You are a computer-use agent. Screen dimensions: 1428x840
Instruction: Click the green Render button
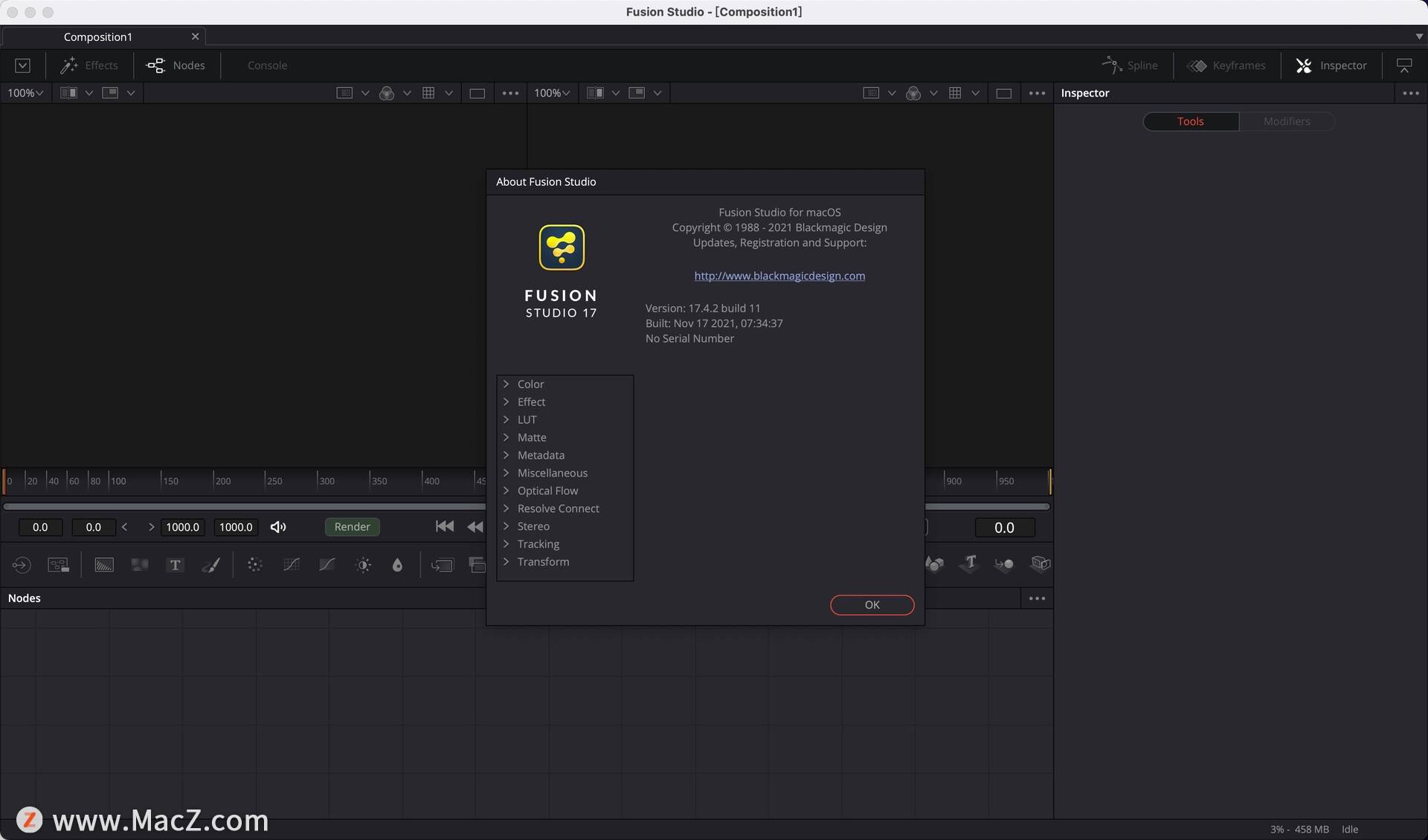(x=353, y=527)
